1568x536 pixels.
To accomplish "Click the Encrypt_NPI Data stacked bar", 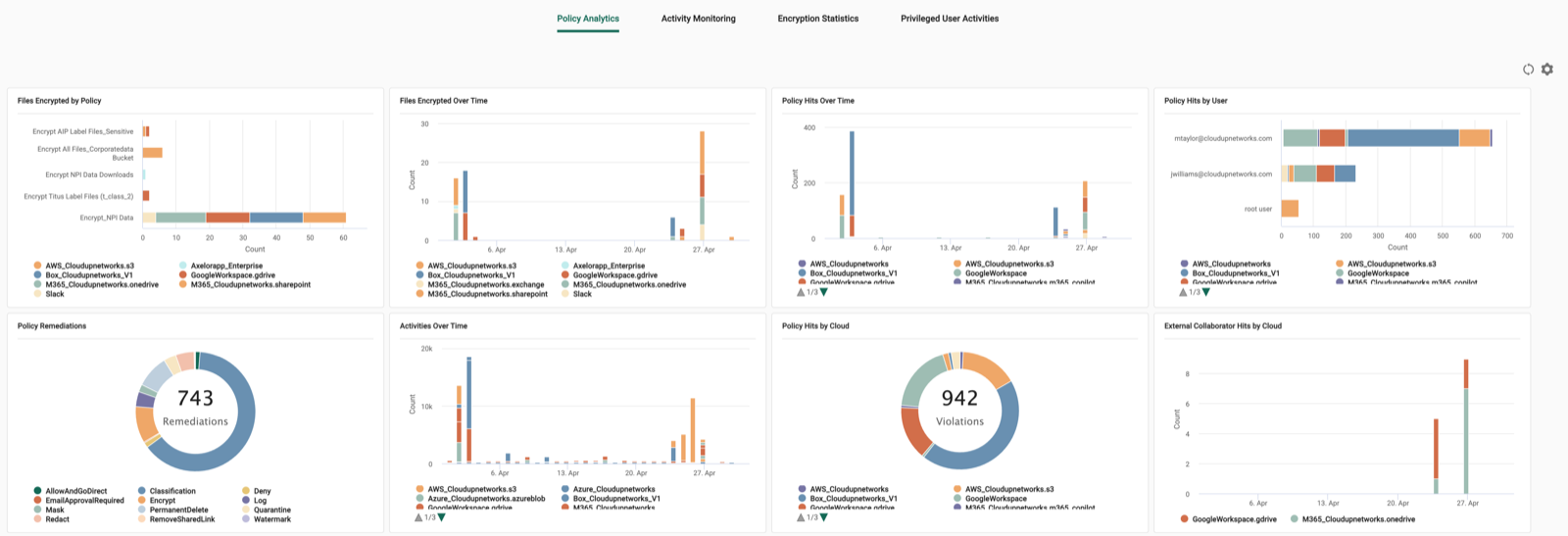I will click(x=244, y=218).
